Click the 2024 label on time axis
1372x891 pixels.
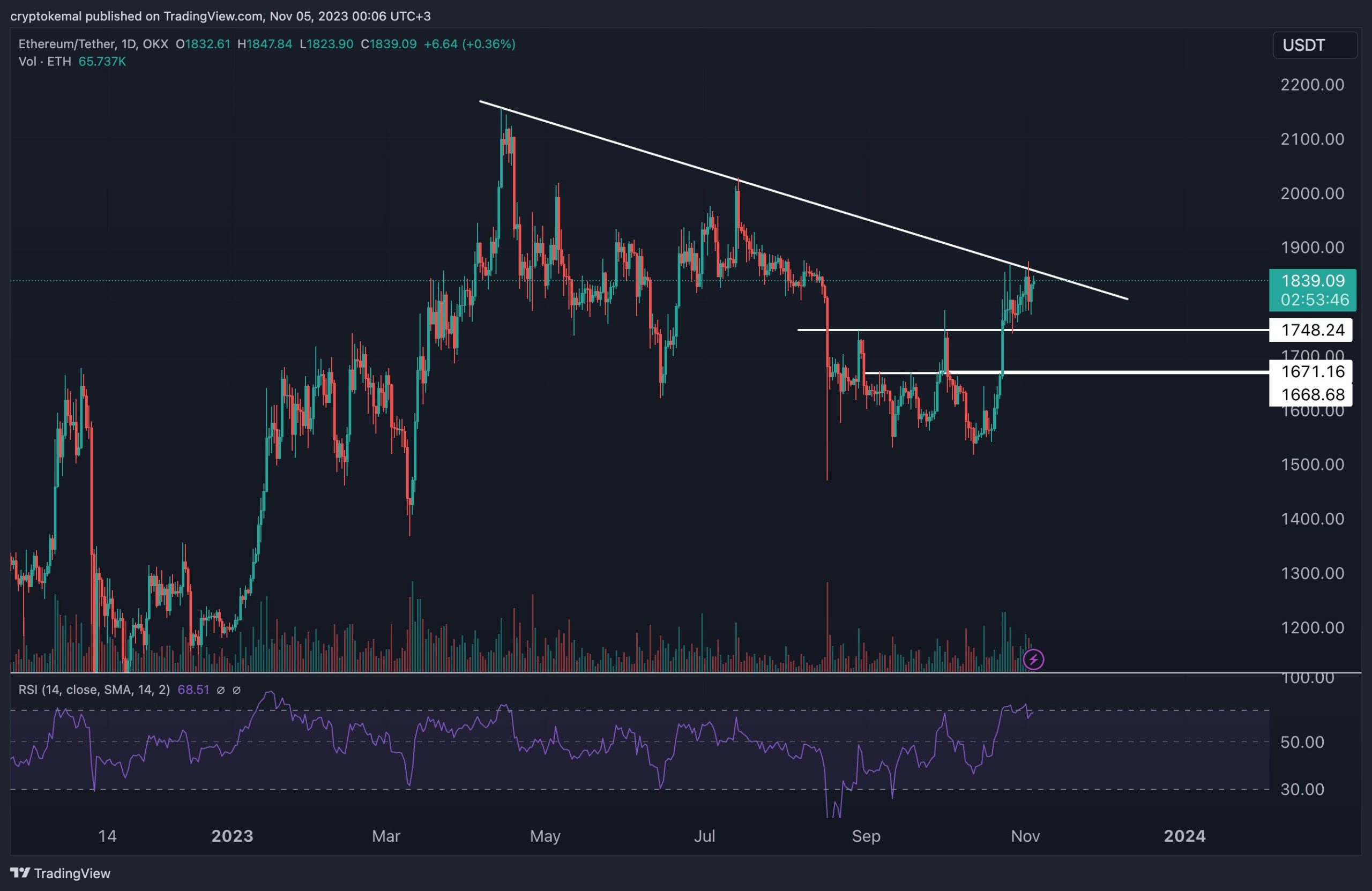click(1184, 836)
